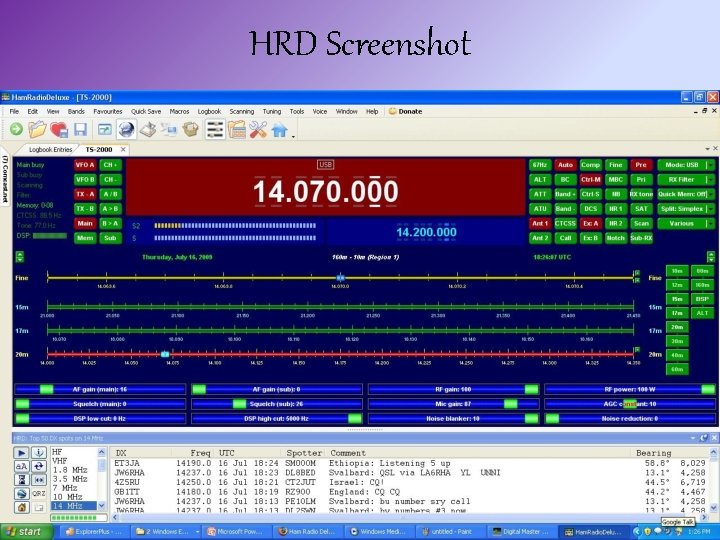Screen dimensions: 720x540
Task: Open the Various dropdown
Action: click(686, 224)
